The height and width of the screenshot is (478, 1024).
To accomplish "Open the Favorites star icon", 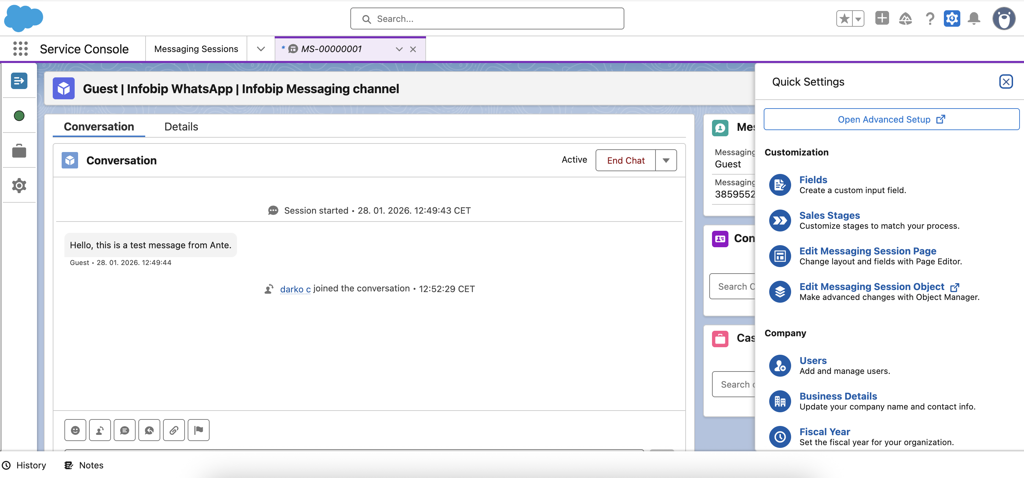I will pyautogui.click(x=844, y=19).
